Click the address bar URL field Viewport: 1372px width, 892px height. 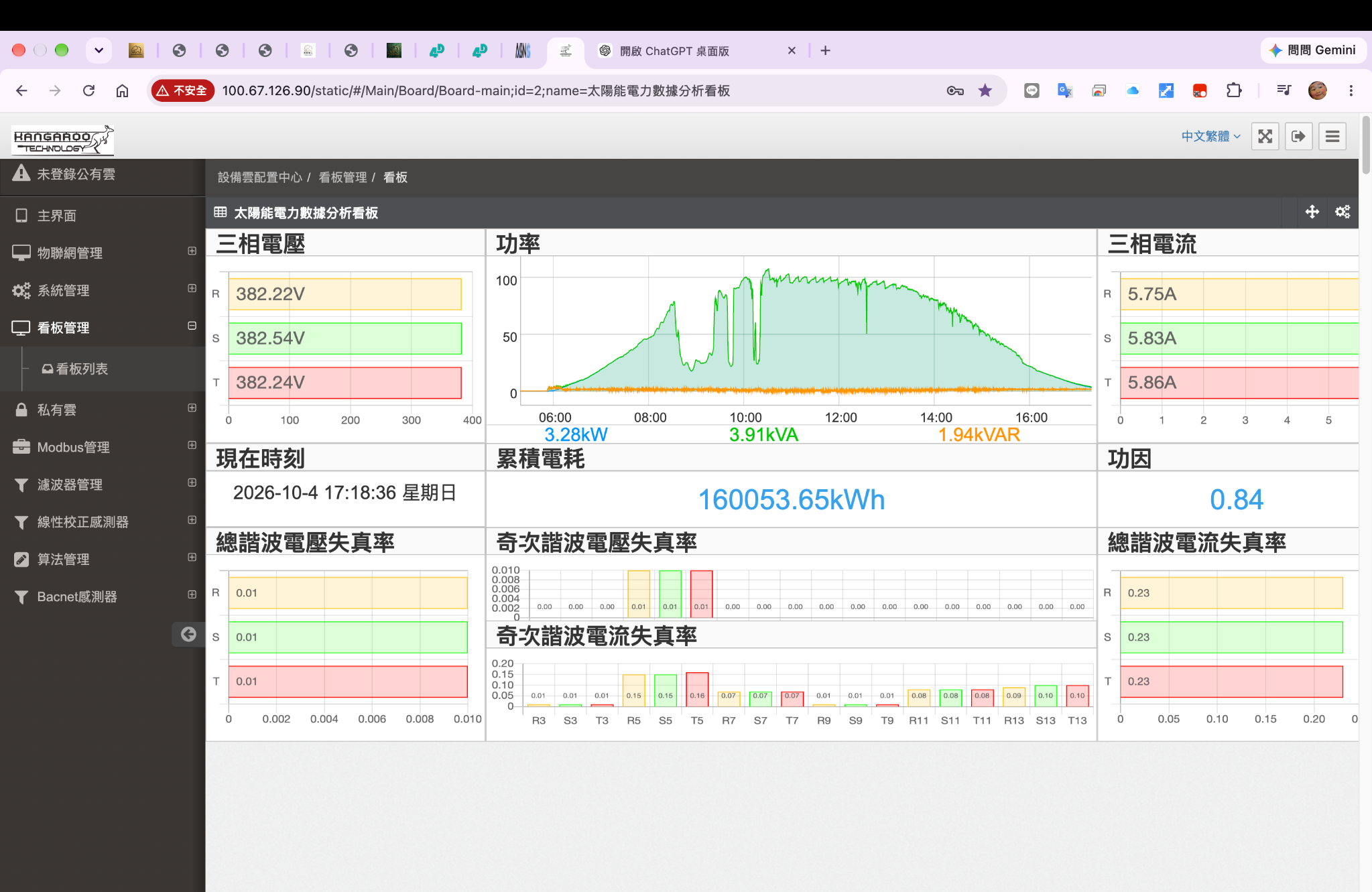pyautogui.click(x=576, y=90)
